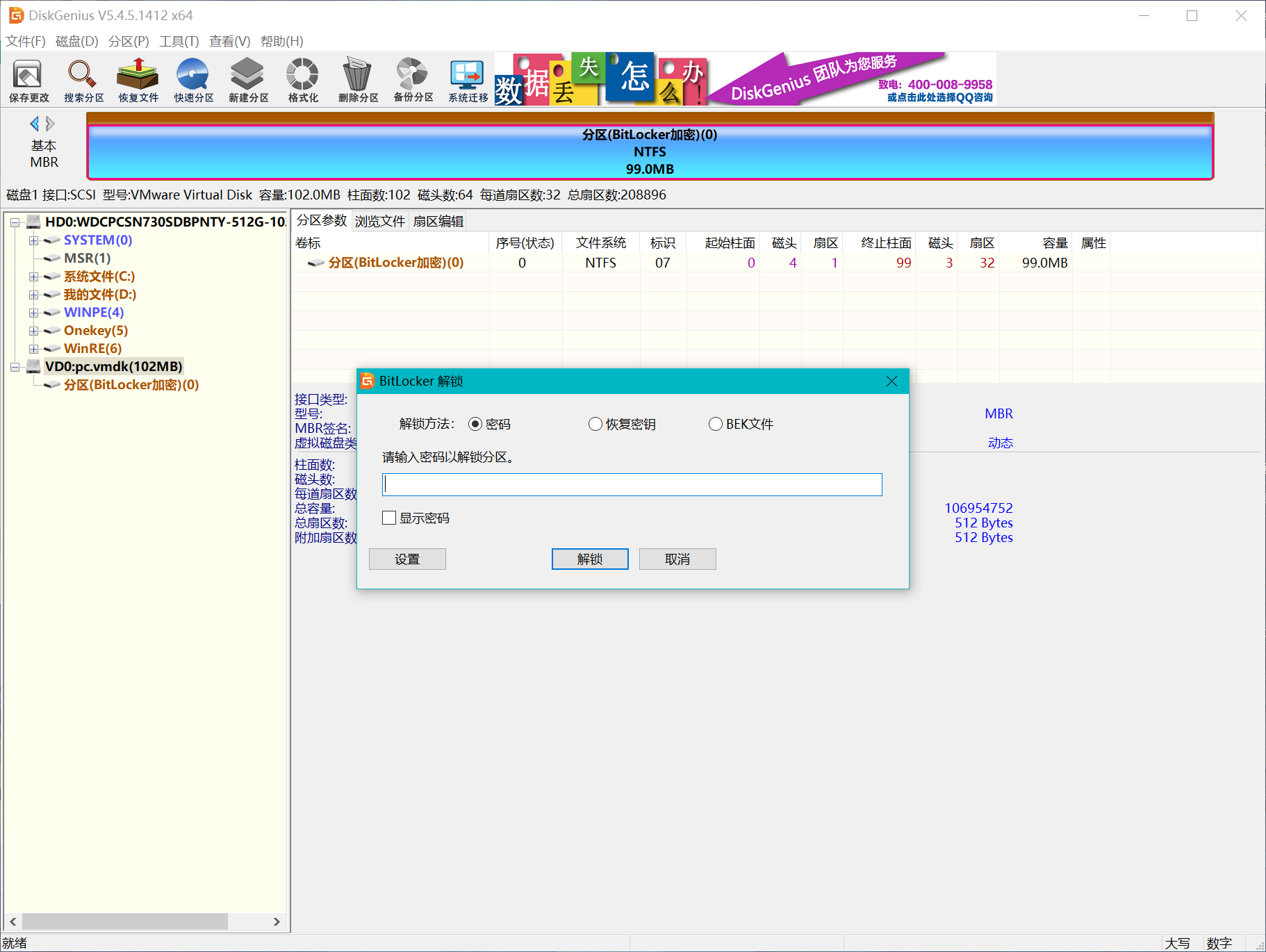
Task: Click the horizontal scrollbar thumb in tree panel
Action: pyautogui.click(x=125, y=921)
